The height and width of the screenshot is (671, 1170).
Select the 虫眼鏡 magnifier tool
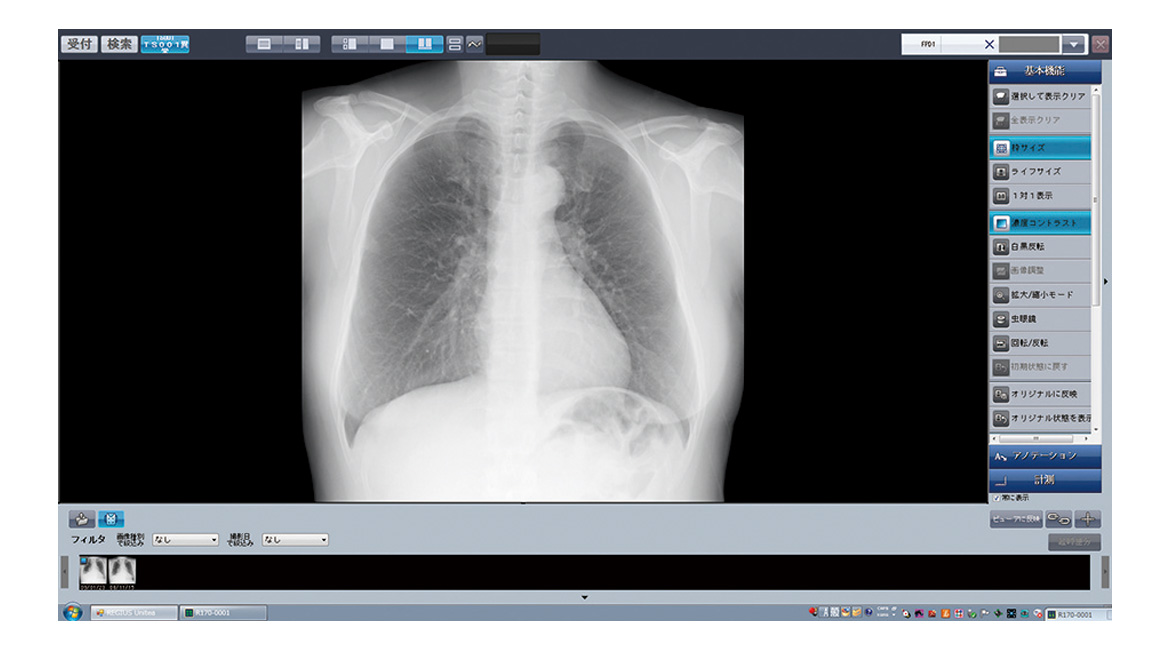point(1040,319)
